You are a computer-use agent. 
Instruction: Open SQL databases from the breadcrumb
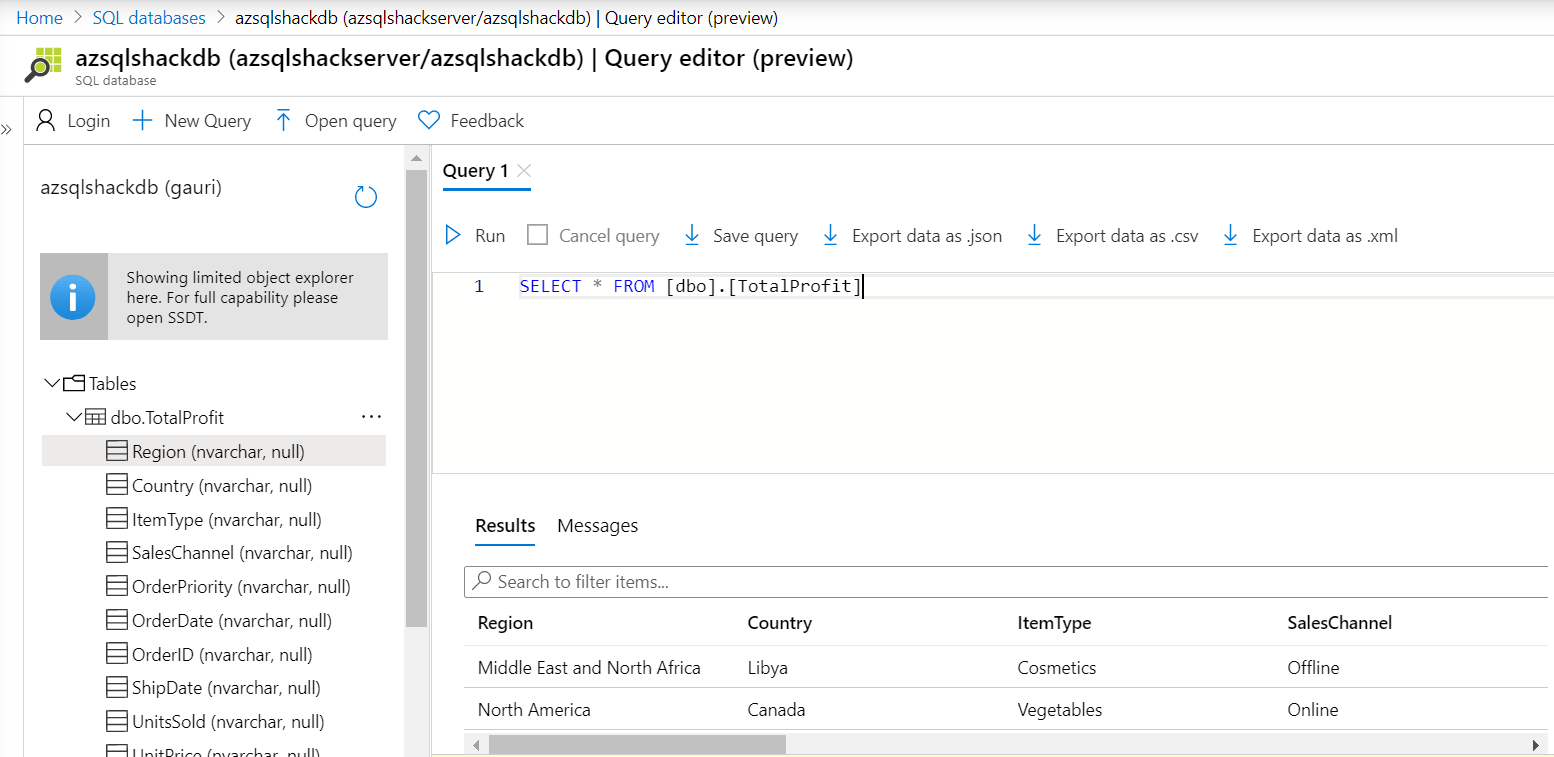148,17
